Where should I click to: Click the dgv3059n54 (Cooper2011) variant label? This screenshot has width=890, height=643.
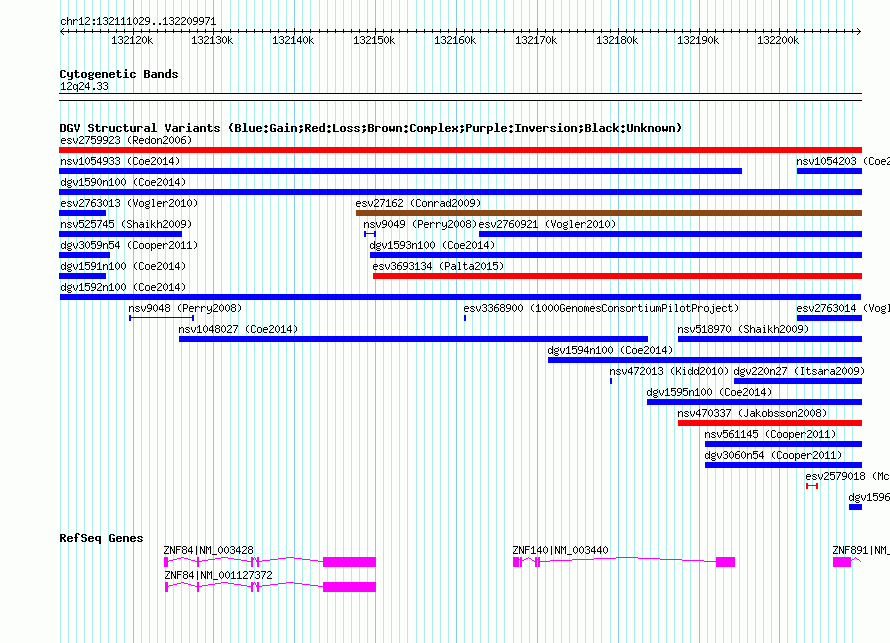coord(129,245)
